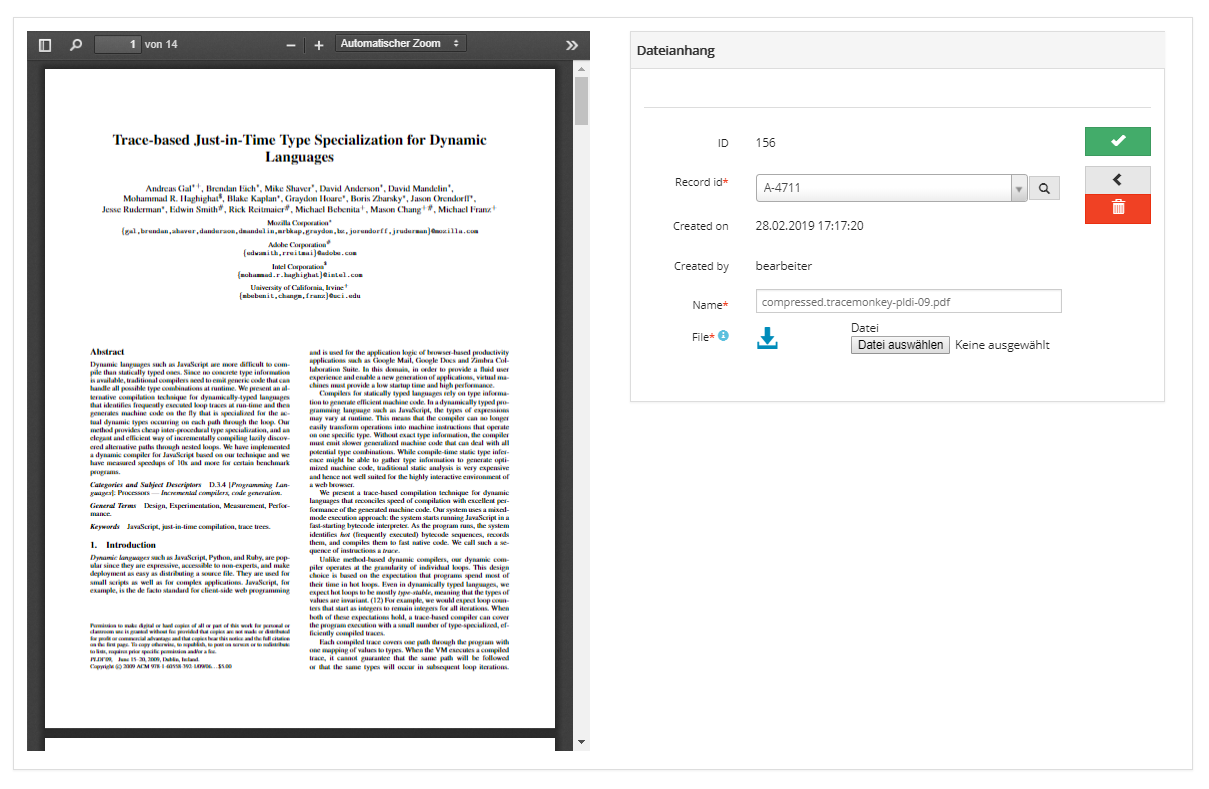Click the Mozilla Corporation affiliation text
This screenshot has width=1209, height=789.
click(x=300, y=222)
